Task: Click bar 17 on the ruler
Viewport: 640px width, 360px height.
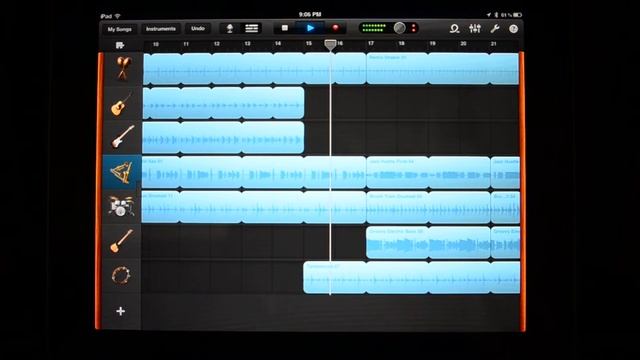Action: pos(371,43)
